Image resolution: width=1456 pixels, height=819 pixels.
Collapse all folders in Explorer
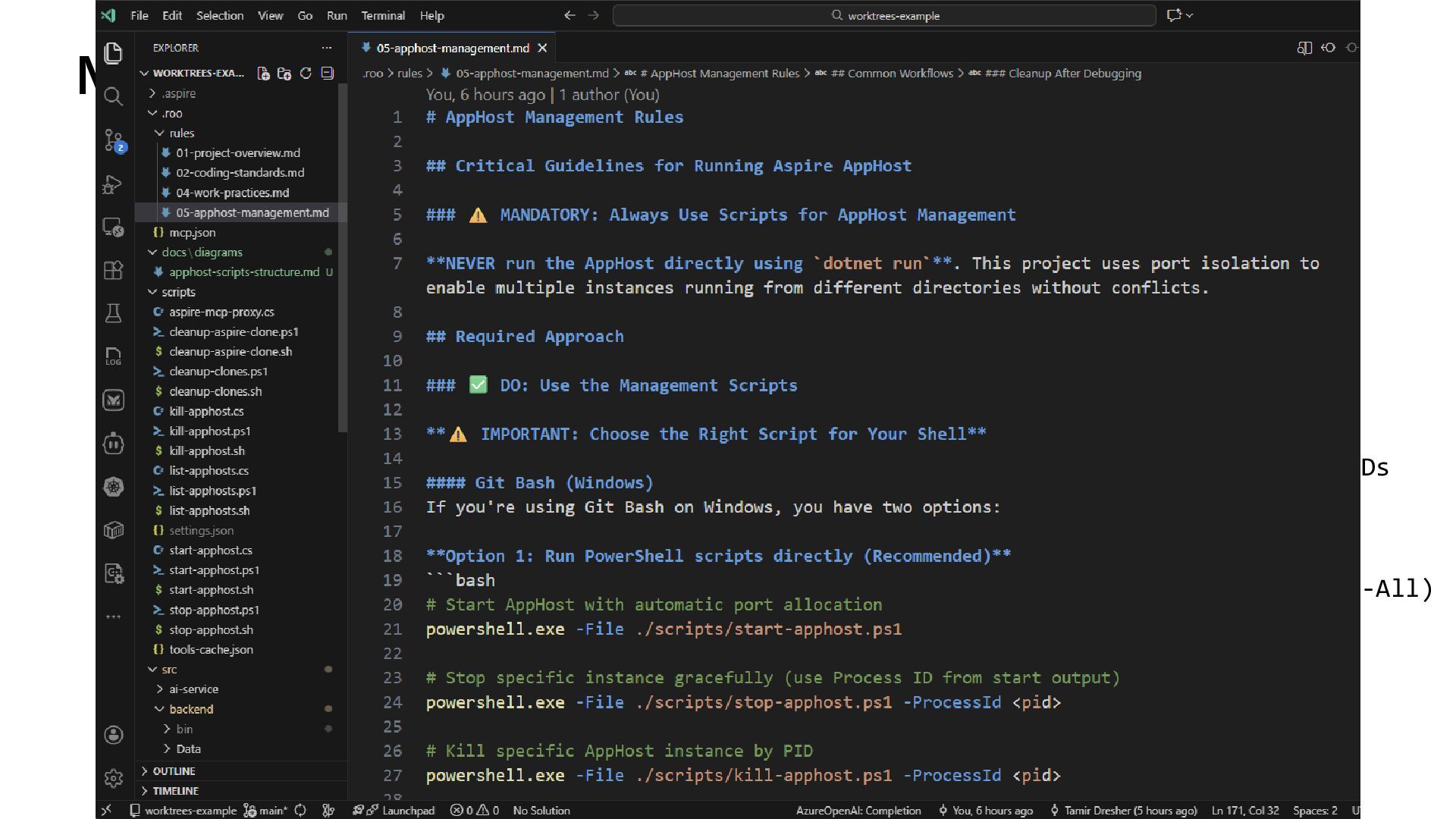tap(328, 74)
